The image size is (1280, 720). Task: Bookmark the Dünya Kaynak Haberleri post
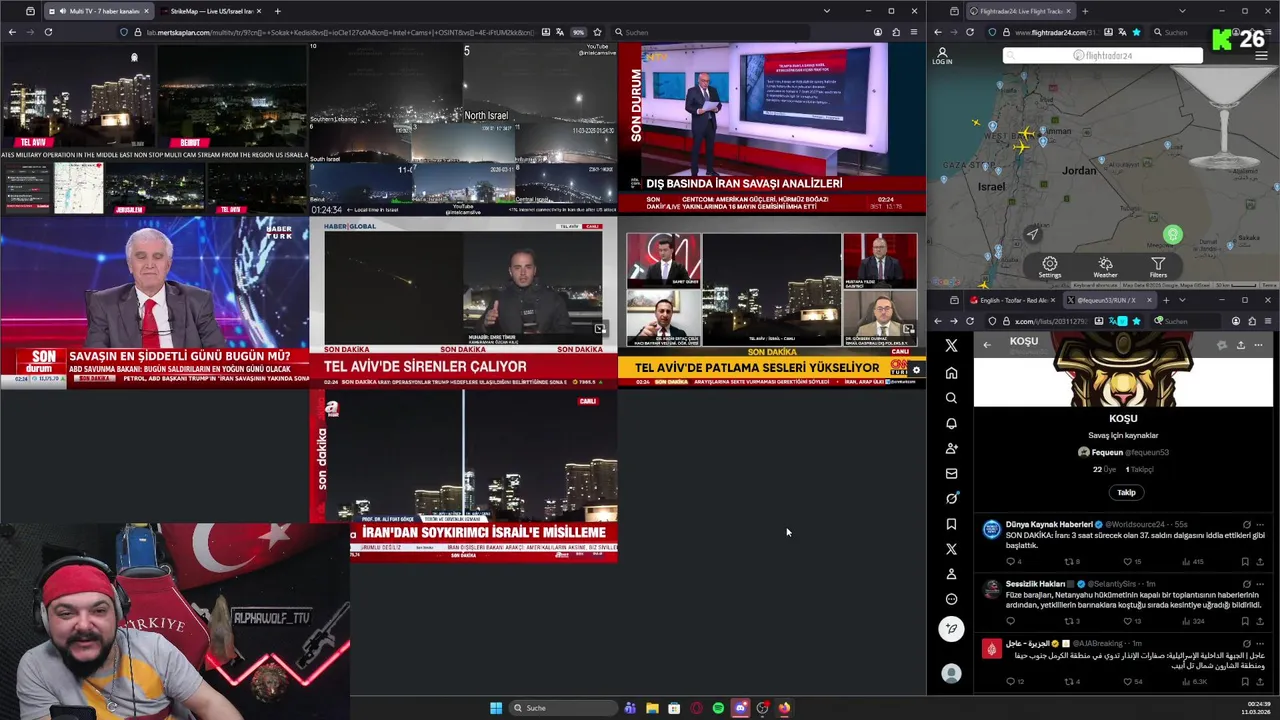pos(1245,562)
